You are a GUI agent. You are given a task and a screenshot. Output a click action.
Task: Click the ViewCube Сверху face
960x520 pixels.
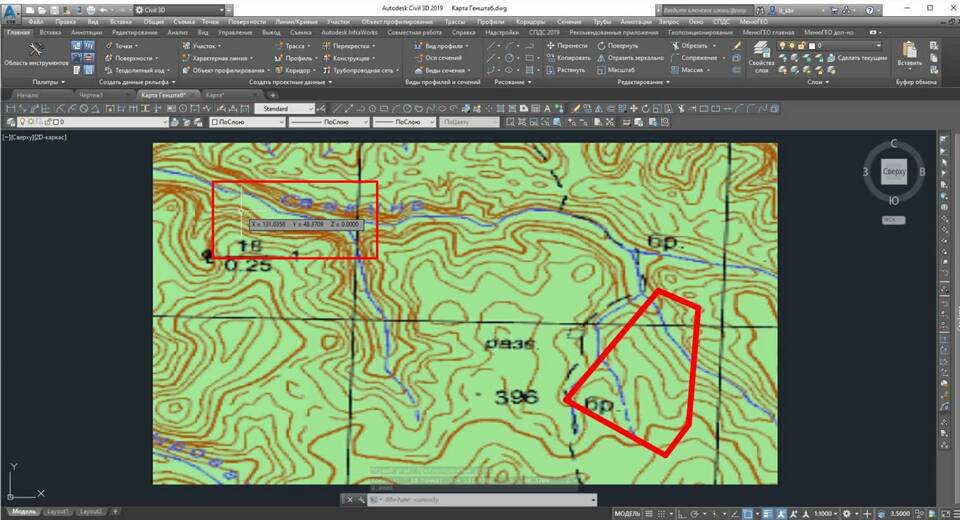(893, 172)
